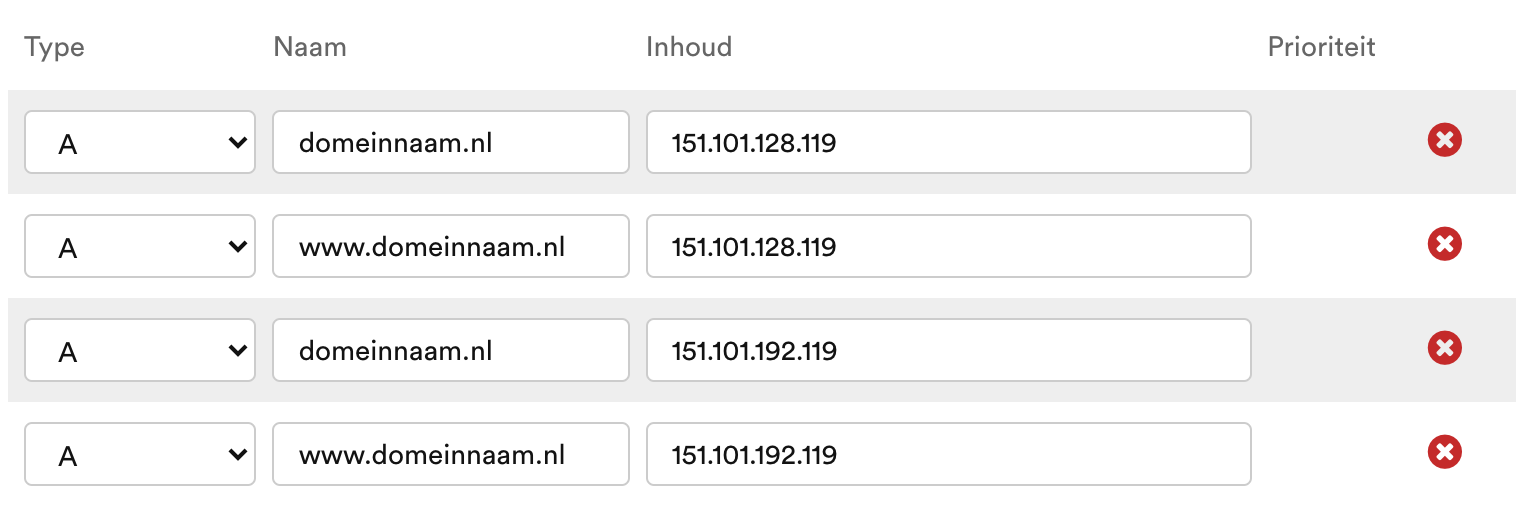This screenshot has width=1526, height=522.
Task: Remove the www.domeinnaam.nl record pointing to 151.101.128.119
Action: [x=1444, y=245]
